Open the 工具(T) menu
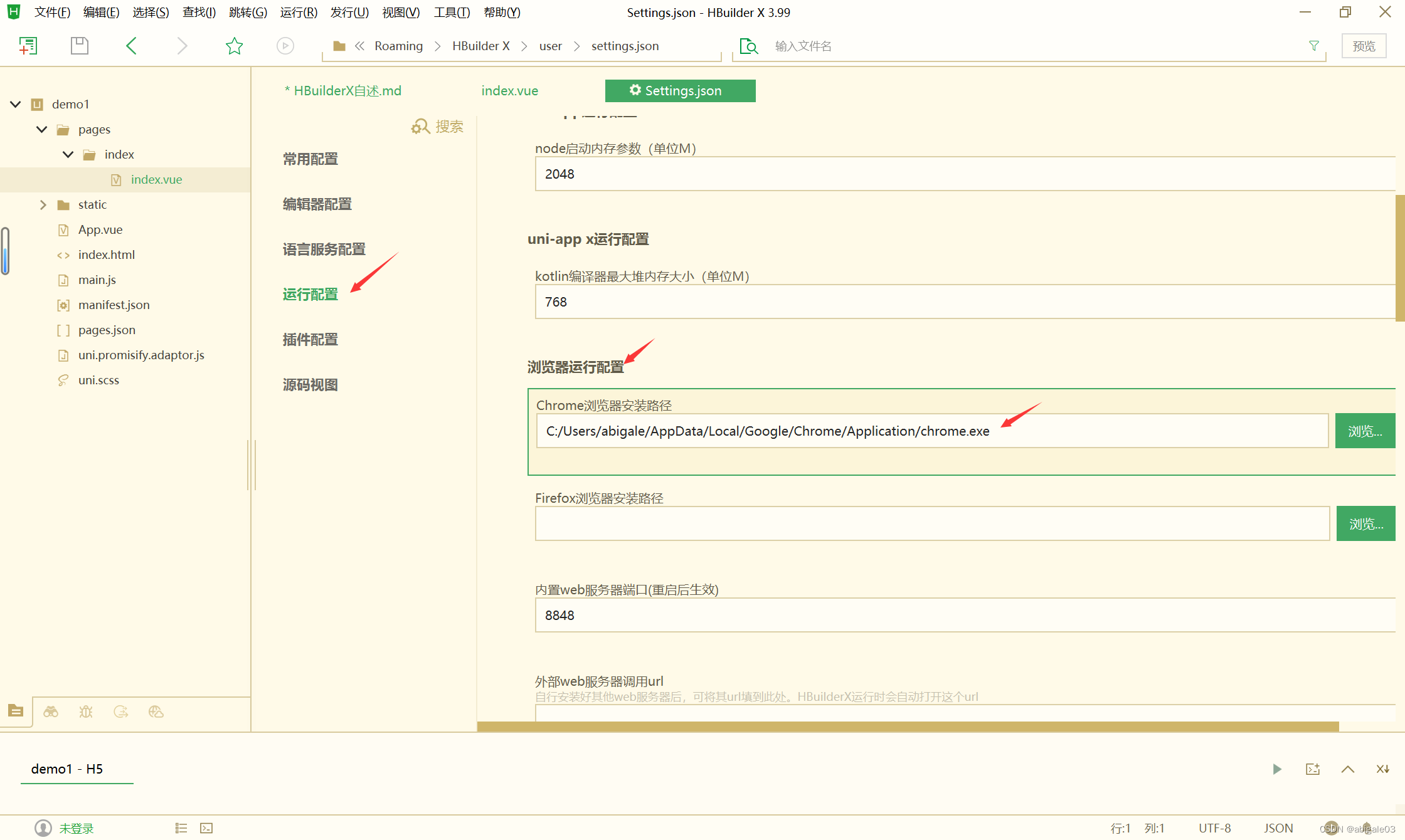The image size is (1405, 840). coord(452,13)
